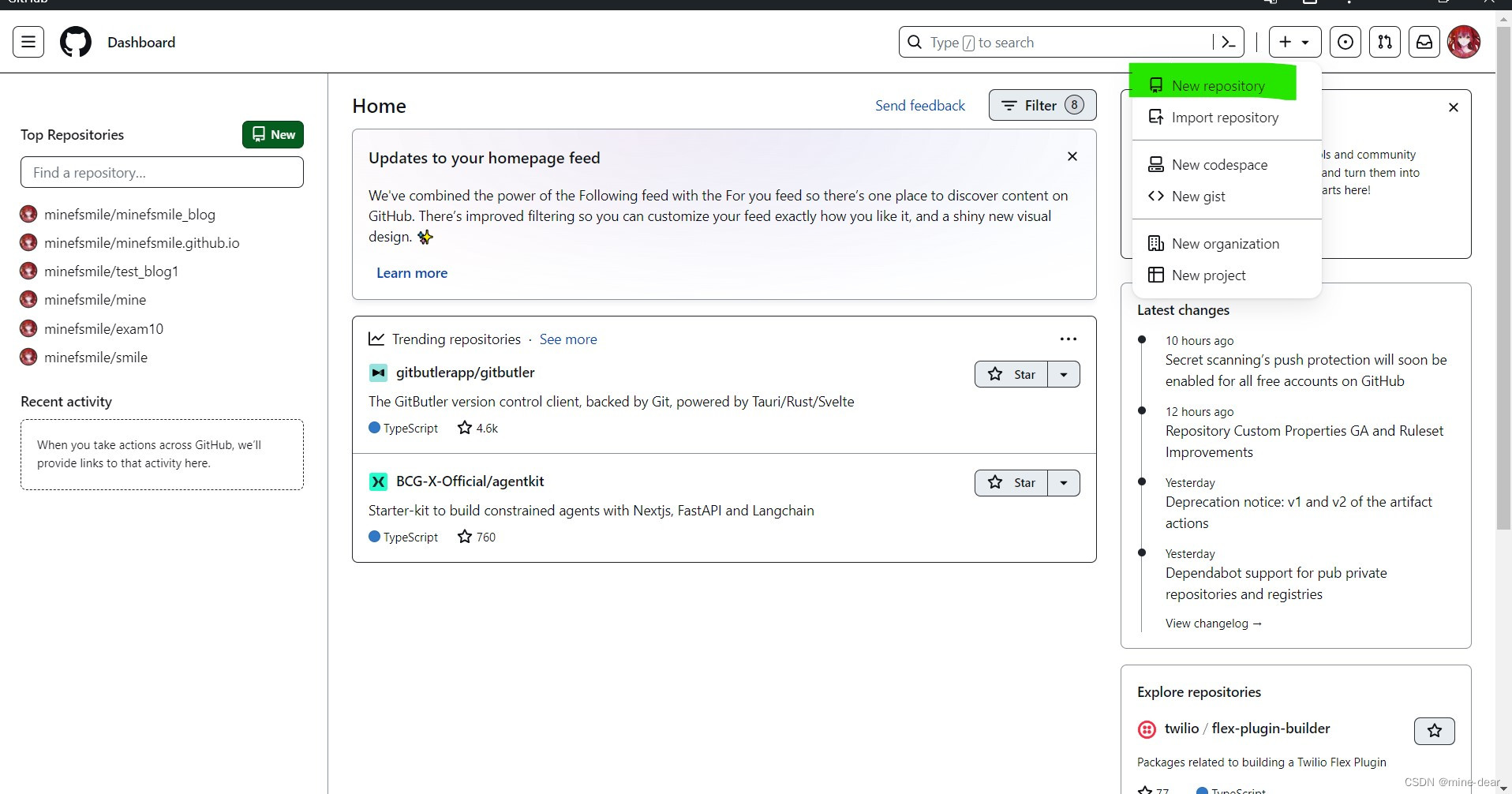
Task: Click the minefsmile/smile repo avatar
Action: pos(28,357)
